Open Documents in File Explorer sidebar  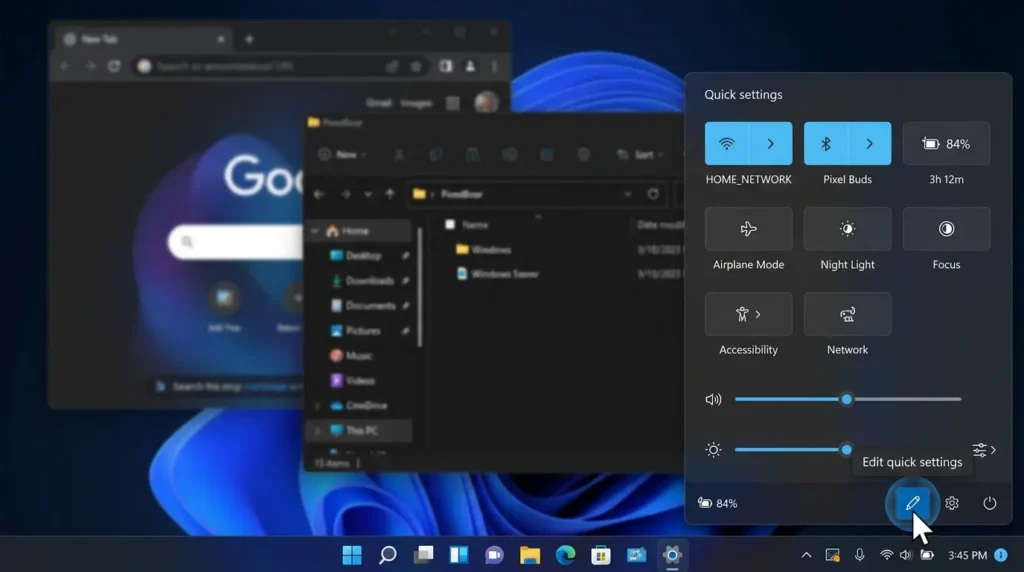click(x=364, y=306)
